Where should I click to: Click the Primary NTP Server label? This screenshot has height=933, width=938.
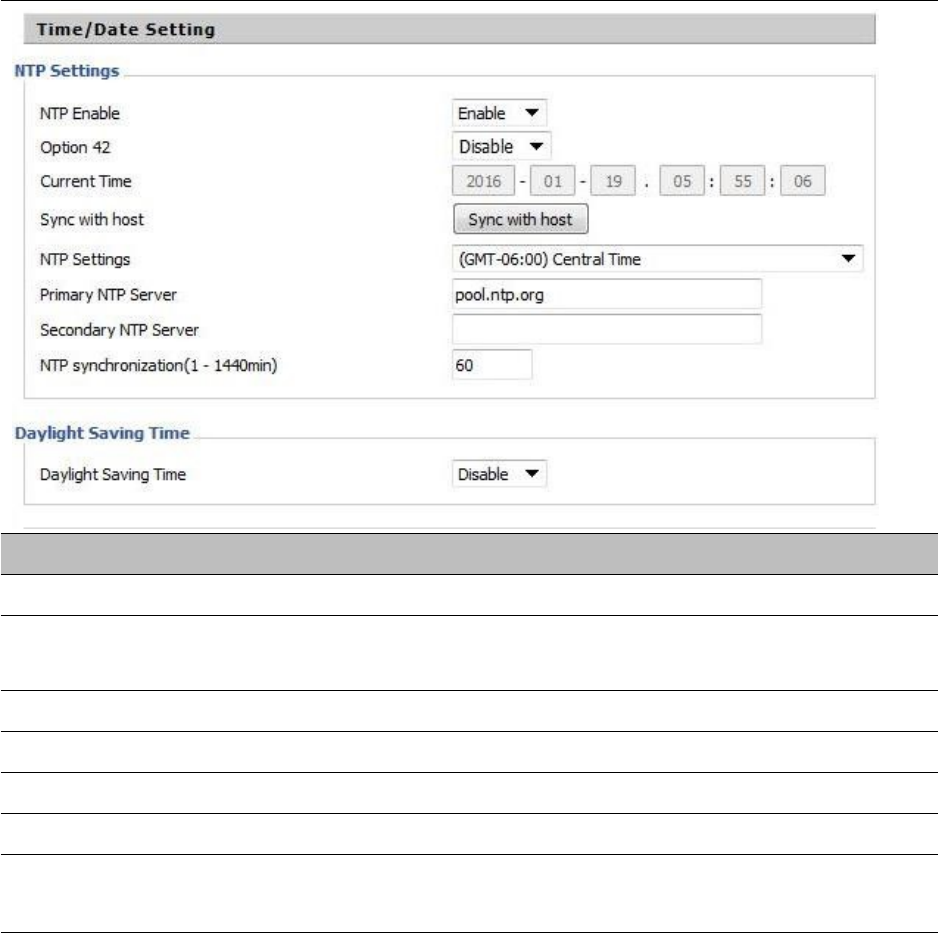point(108,295)
